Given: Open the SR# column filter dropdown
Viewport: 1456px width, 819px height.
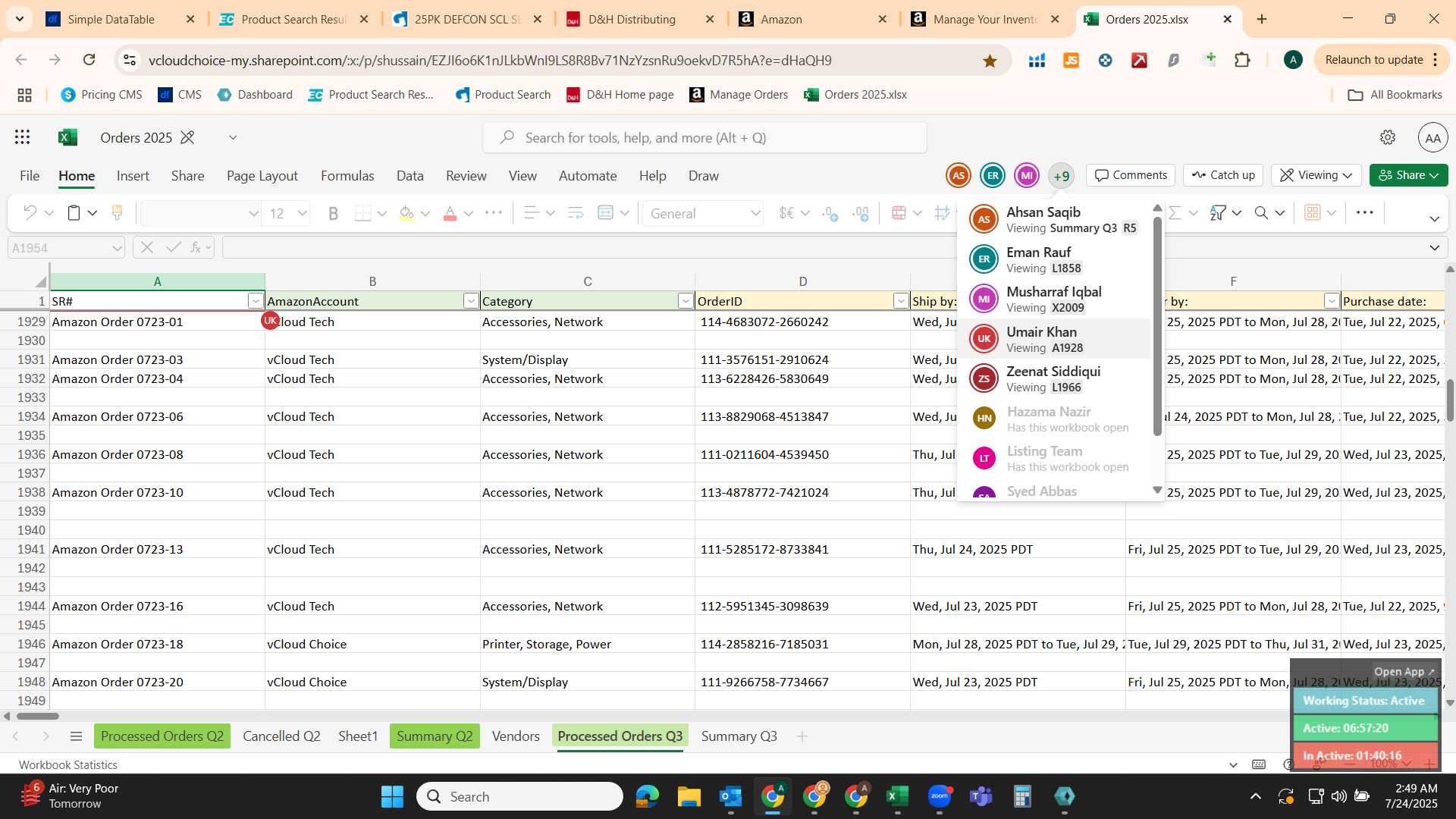Looking at the screenshot, I should (256, 301).
